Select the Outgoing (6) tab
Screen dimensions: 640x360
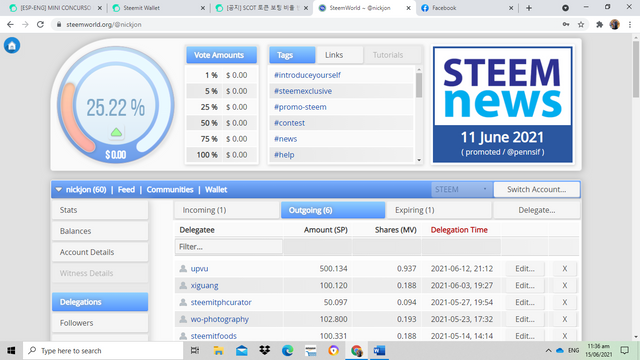[x=333, y=210]
